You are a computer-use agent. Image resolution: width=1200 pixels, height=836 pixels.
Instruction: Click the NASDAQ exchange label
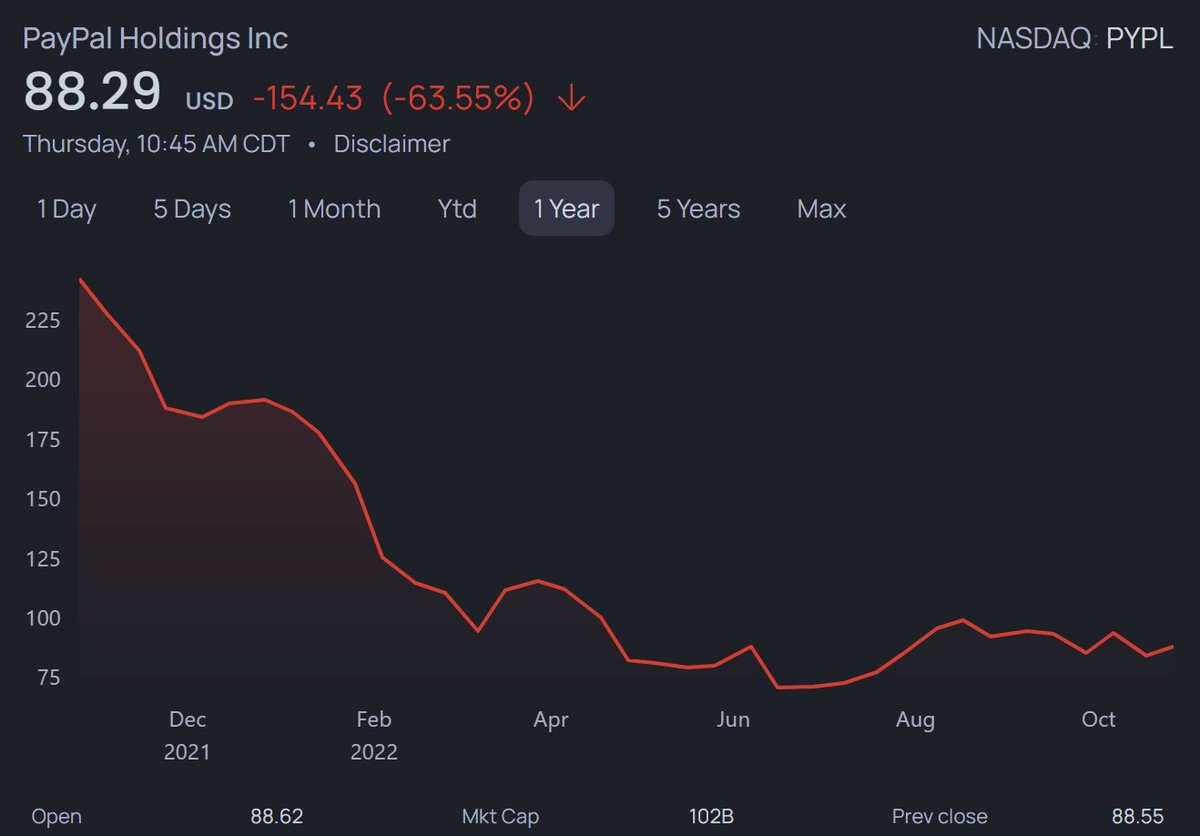[x=1035, y=40]
